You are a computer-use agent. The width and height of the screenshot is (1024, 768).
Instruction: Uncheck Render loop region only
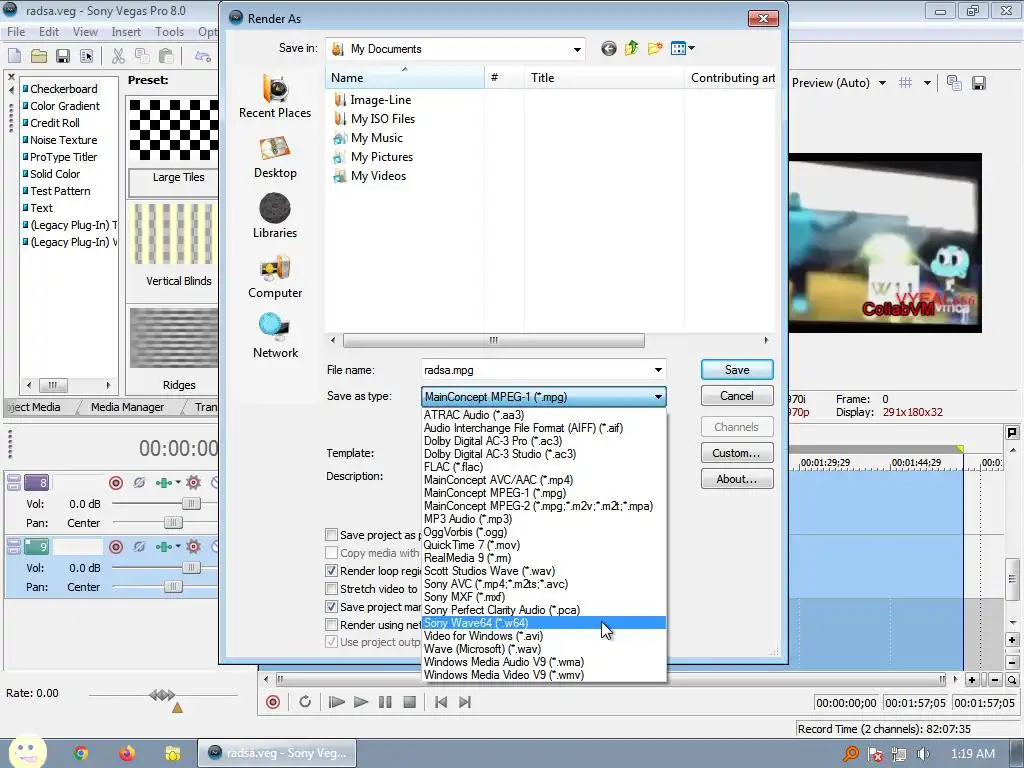[332, 571]
